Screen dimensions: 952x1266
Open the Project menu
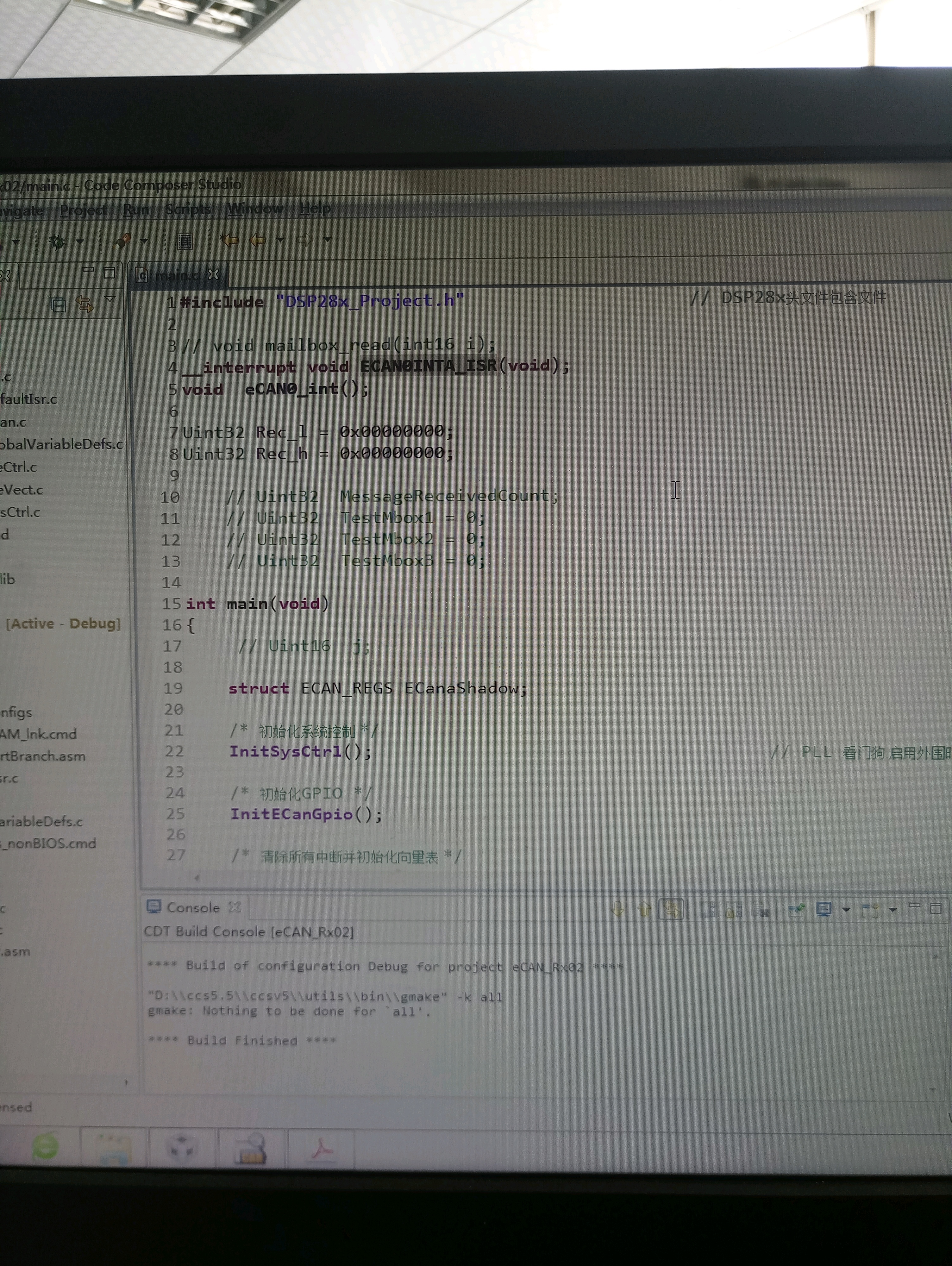click(83, 210)
